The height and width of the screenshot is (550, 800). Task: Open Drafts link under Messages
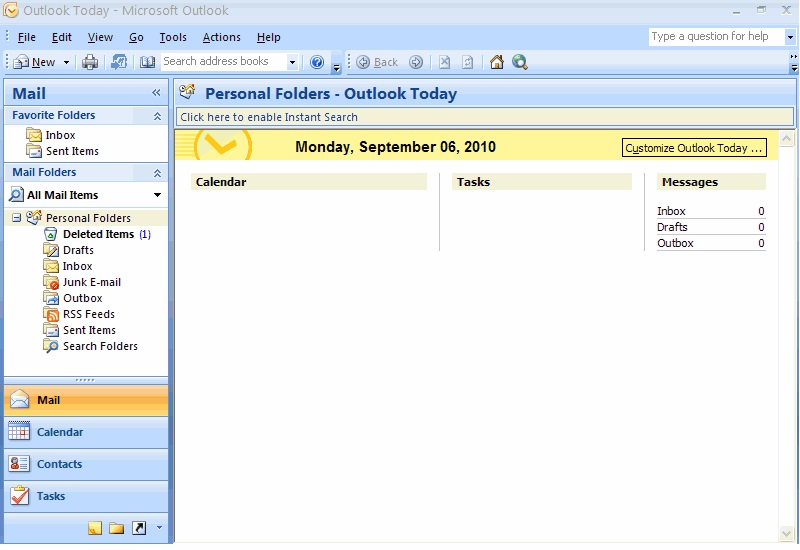pyautogui.click(x=672, y=227)
